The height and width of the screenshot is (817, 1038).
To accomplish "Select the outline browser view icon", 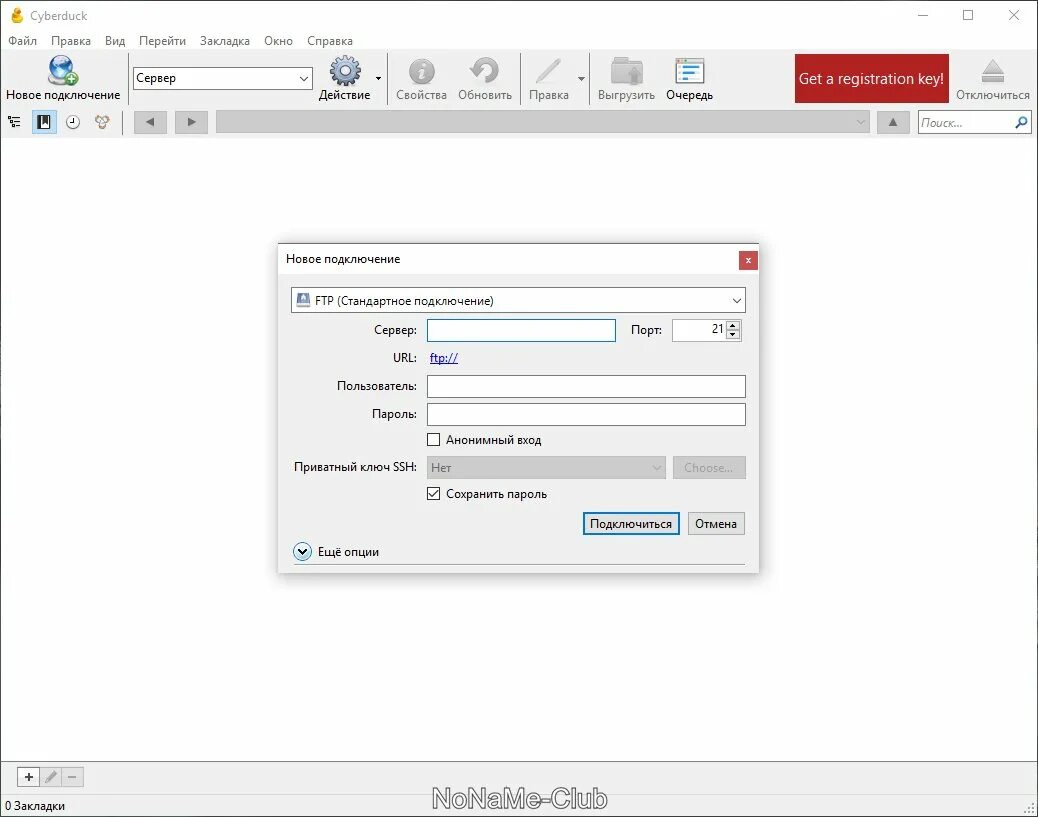I will tap(14, 121).
